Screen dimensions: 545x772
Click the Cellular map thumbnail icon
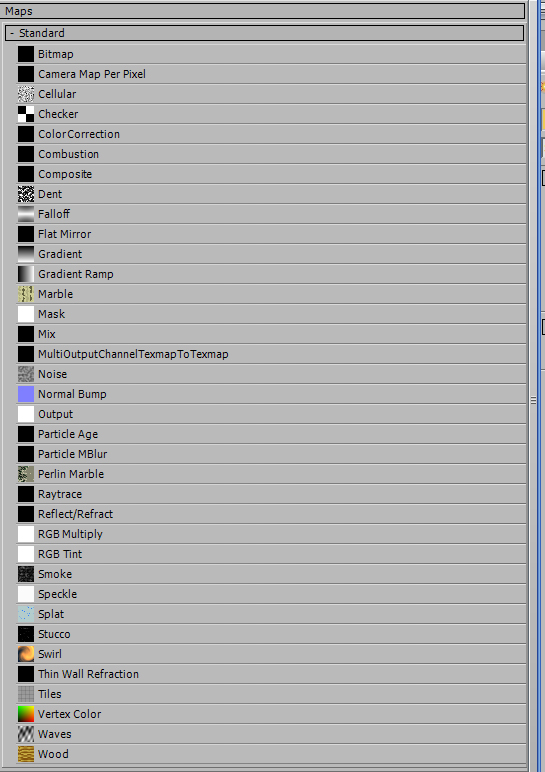click(x=26, y=94)
